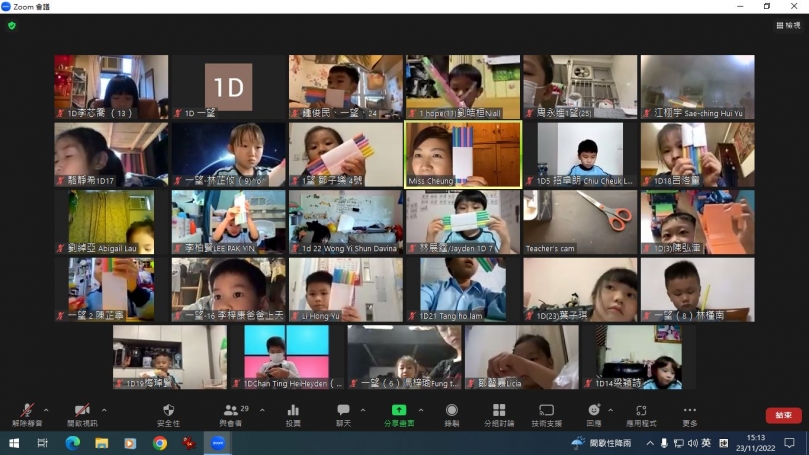Open the View (檢視) layout menu

pyautogui.click(x=787, y=25)
